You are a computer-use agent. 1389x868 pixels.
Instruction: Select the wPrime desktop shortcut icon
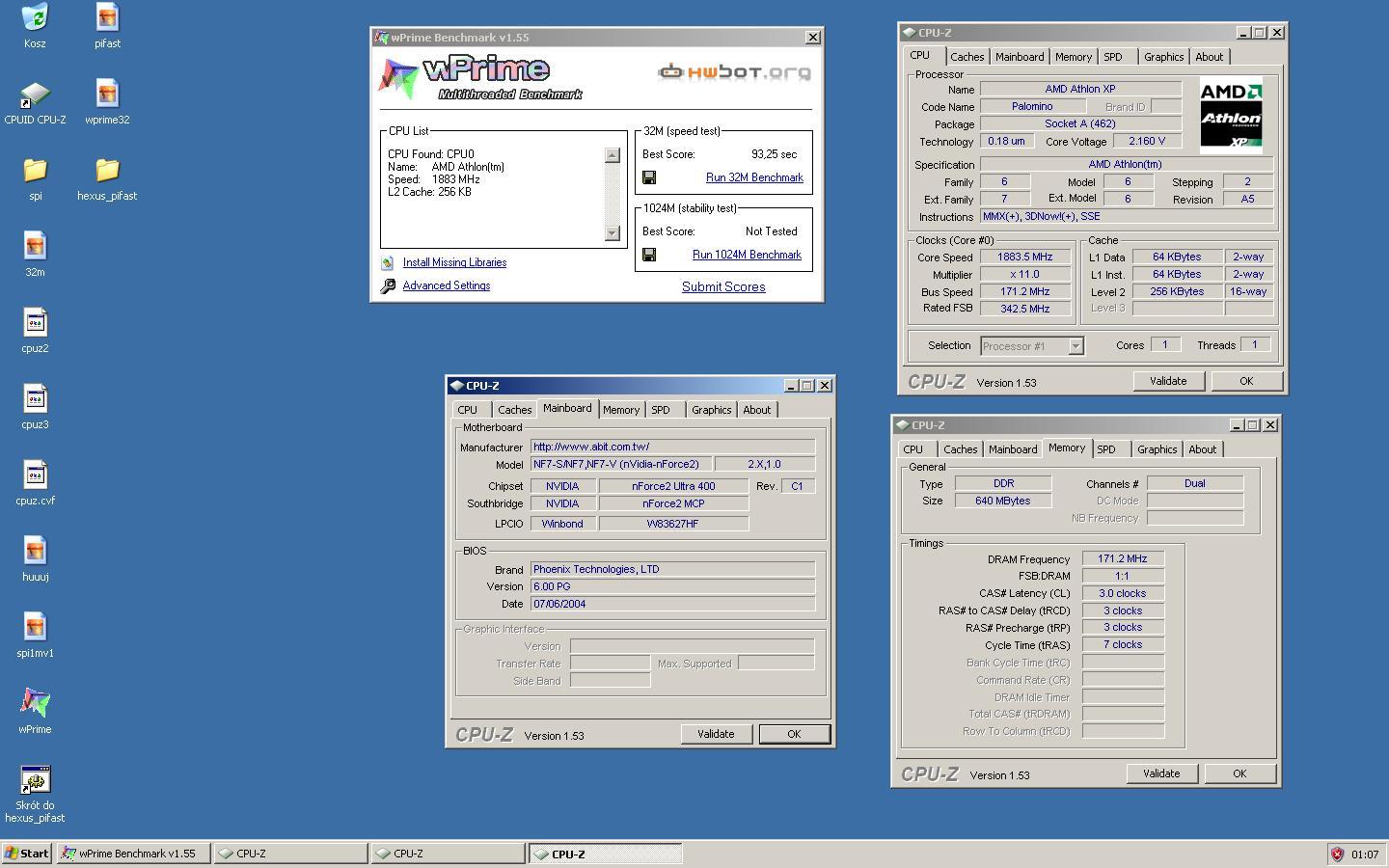click(35, 703)
